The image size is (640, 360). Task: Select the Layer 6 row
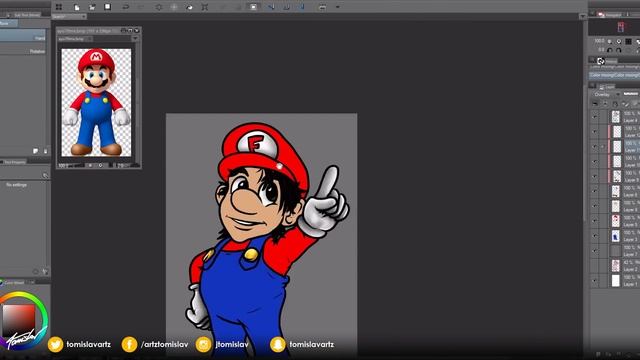(616, 206)
